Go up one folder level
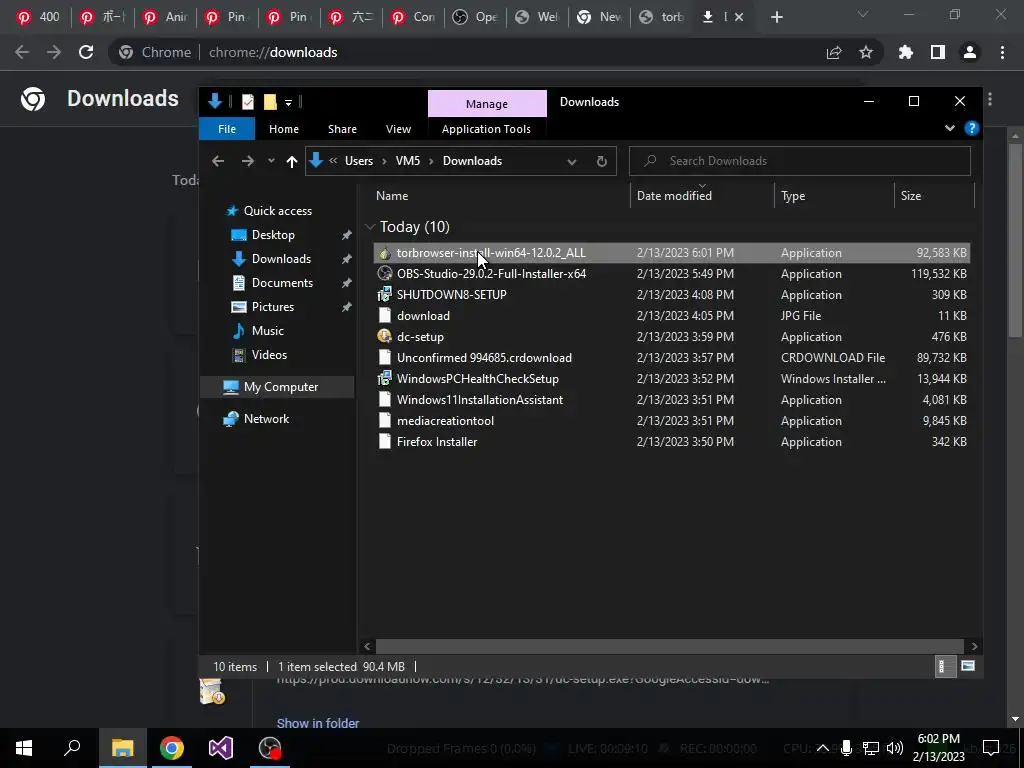Screen dimensions: 1024x768 click(291, 161)
